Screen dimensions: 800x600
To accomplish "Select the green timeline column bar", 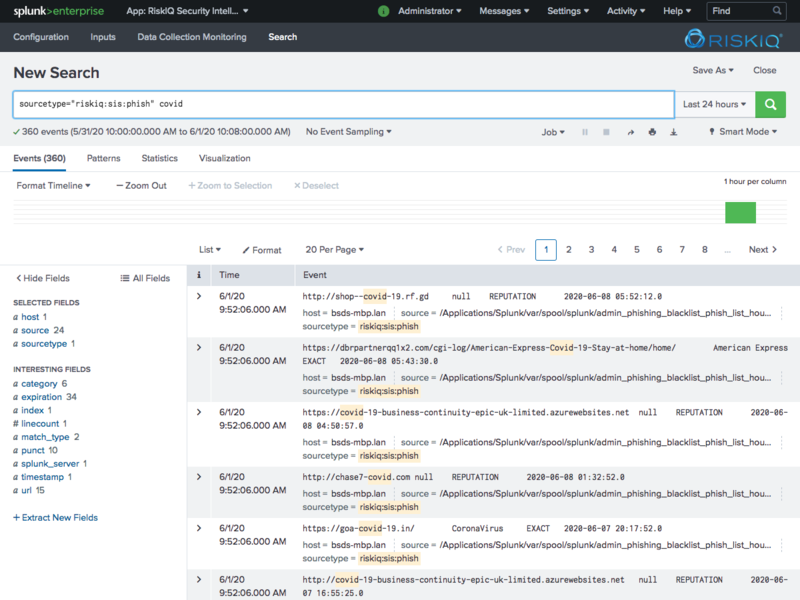I will (740, 212).
